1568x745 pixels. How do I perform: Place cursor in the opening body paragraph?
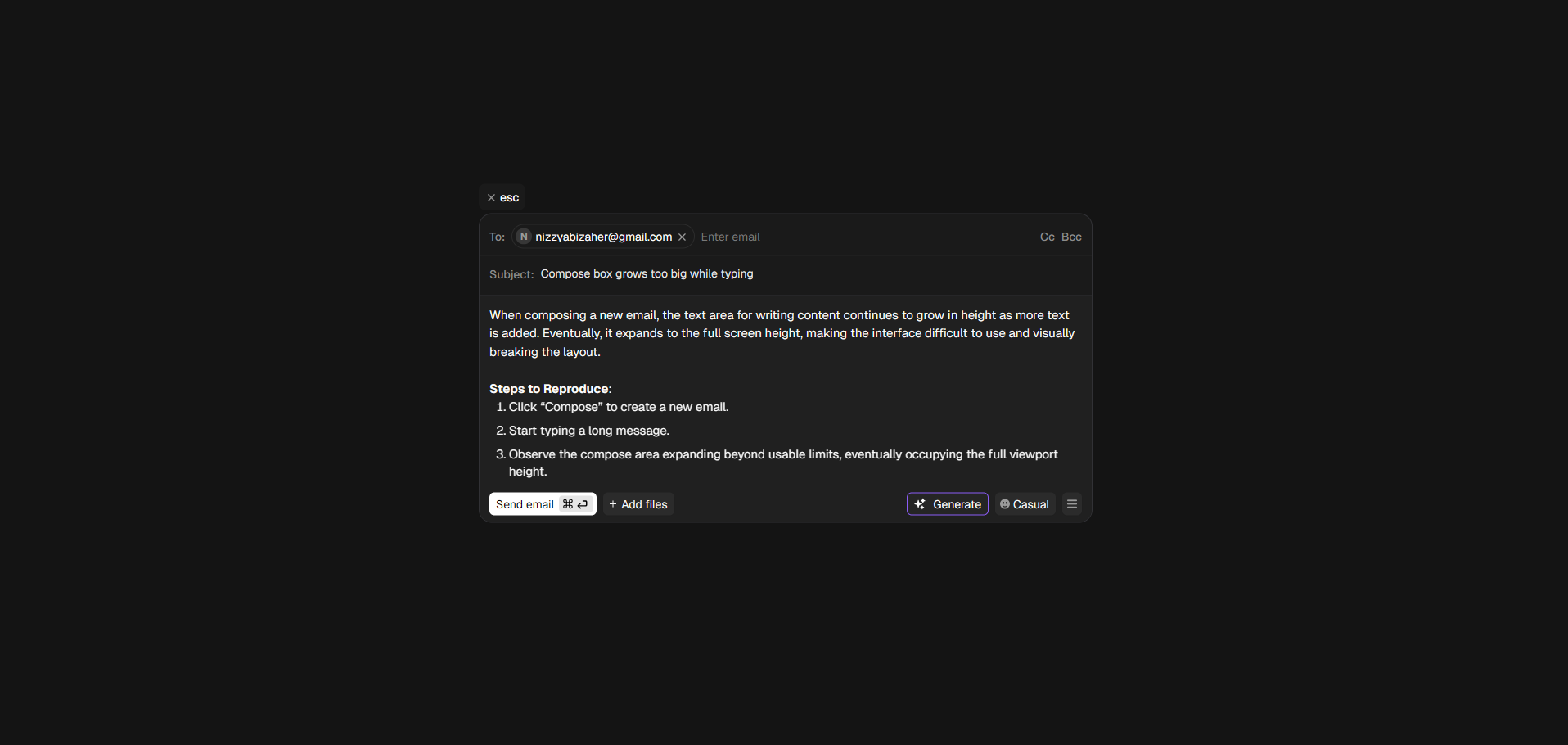tap(782, 333)
